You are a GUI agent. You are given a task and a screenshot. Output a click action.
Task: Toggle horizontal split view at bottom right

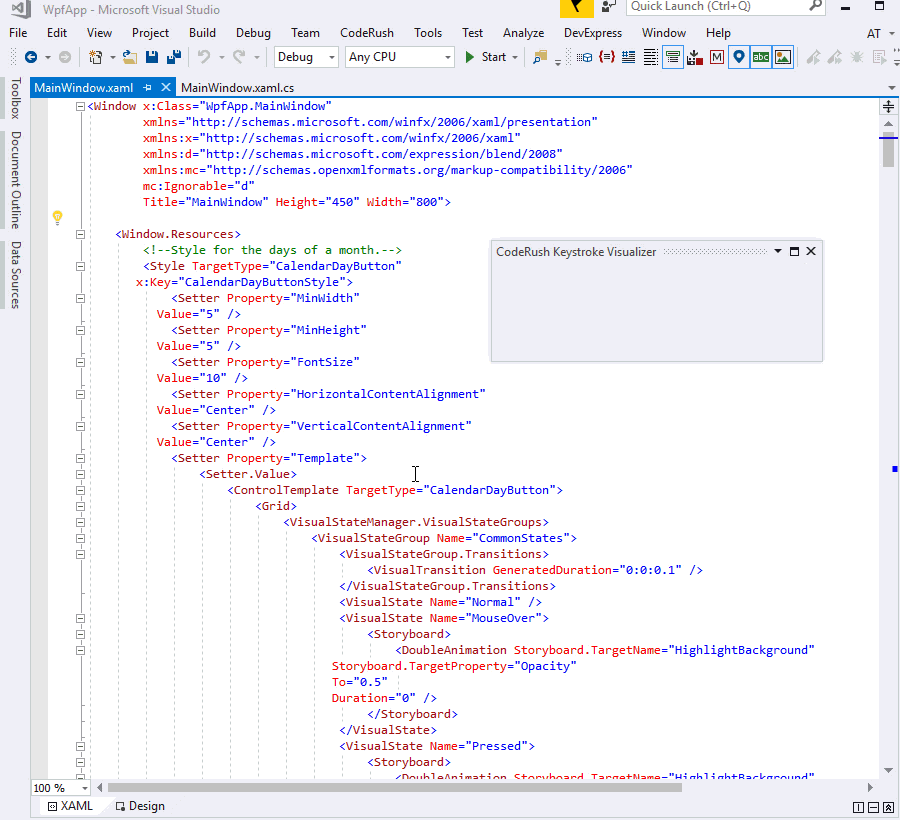click(x=872, y=807)
